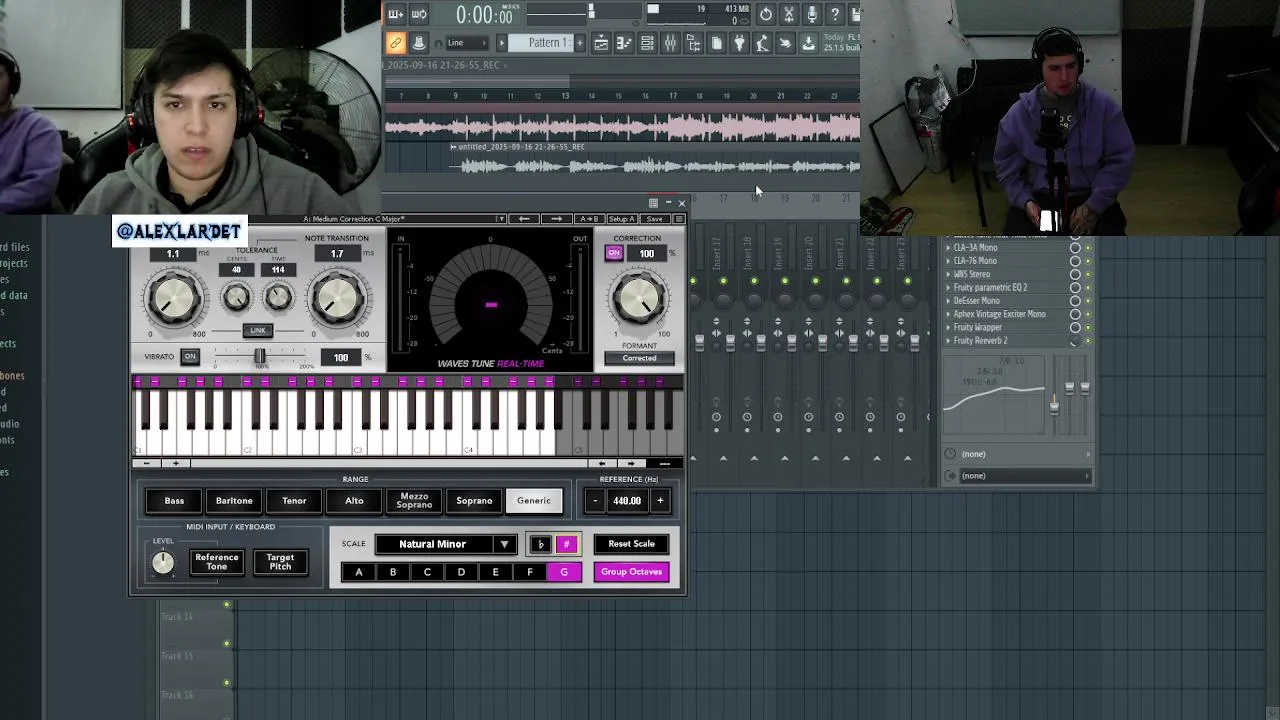Expand Fruity Reeverb 2 slot arrow
Viewport: 1280px width, 720px height.
(x=948, y=340)
